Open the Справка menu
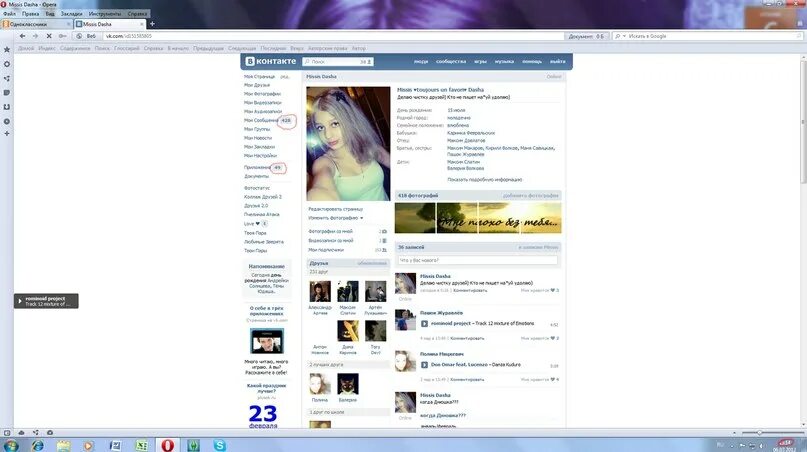 coord(137,14)
